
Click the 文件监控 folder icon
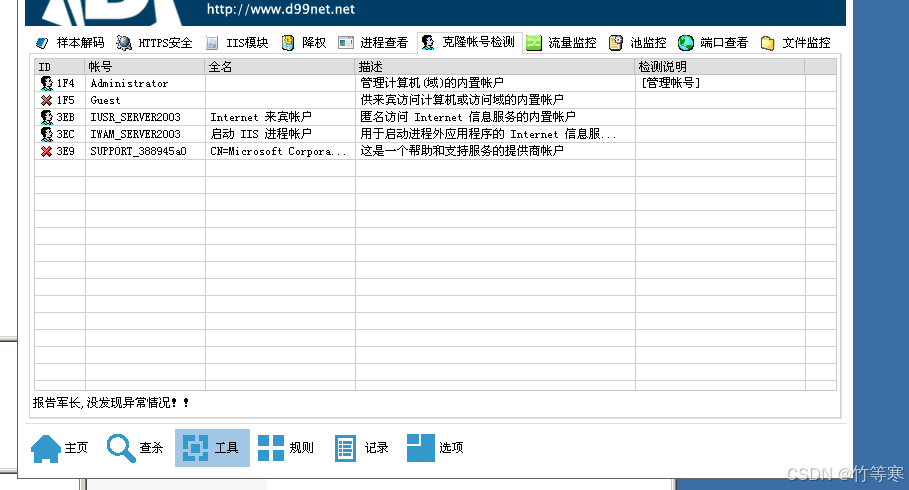[x=768, y=43]
